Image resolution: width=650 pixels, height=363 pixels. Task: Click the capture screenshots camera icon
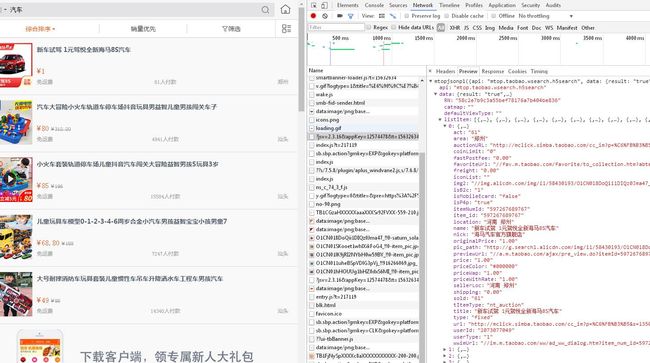point(340,16)
